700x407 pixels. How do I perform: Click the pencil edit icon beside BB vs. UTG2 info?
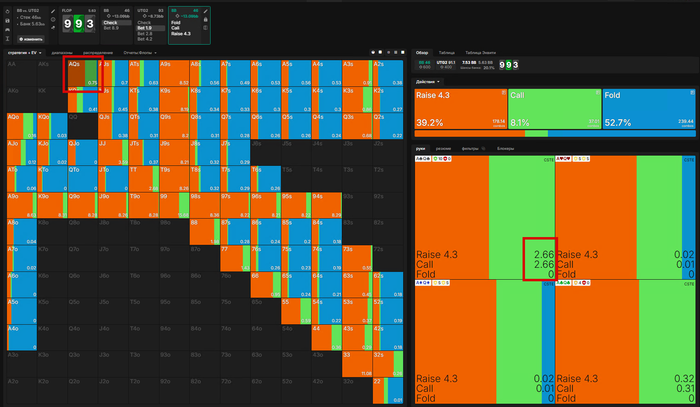click(x=53, y=11)
